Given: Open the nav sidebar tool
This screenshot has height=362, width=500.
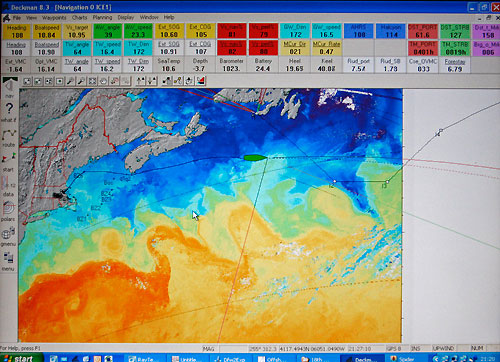Looking at the screenshot, I should [x=9, y=87].
